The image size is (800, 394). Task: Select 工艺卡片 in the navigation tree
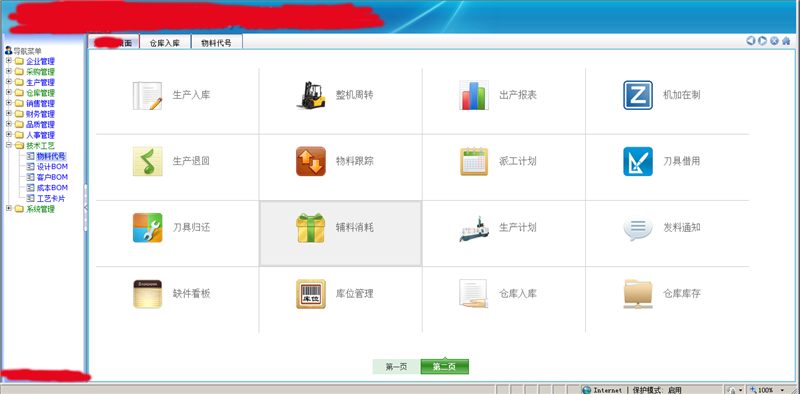click(51, 199)
